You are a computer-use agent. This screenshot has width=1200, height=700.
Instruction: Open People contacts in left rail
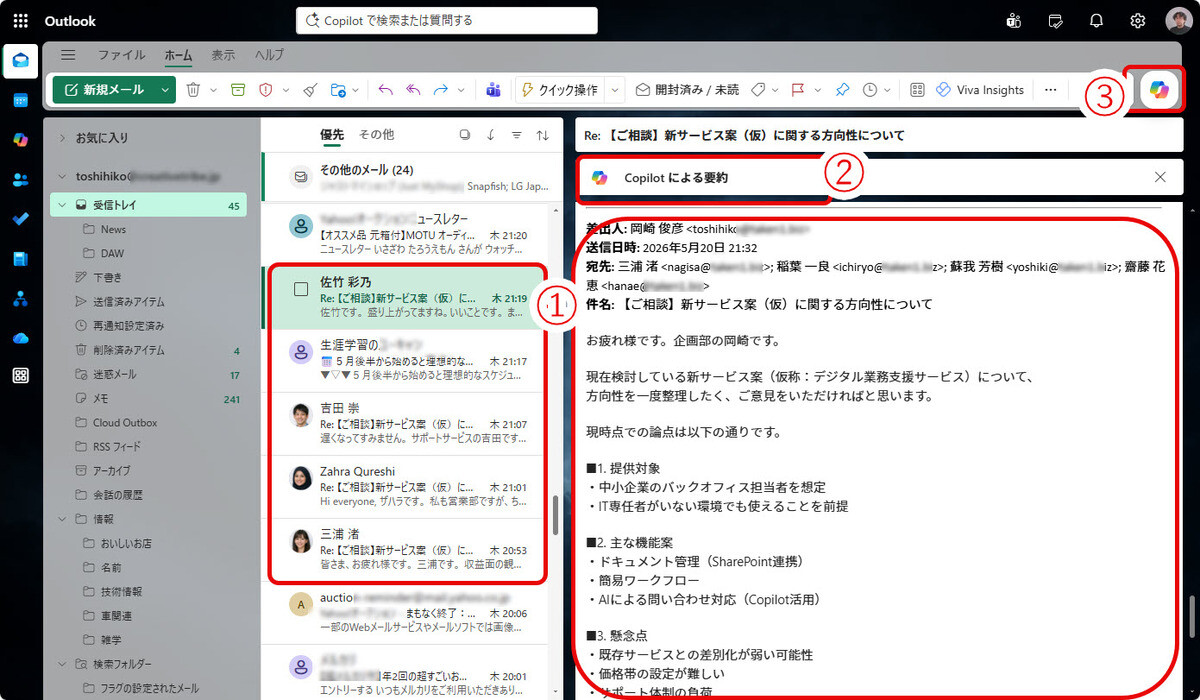21,180
